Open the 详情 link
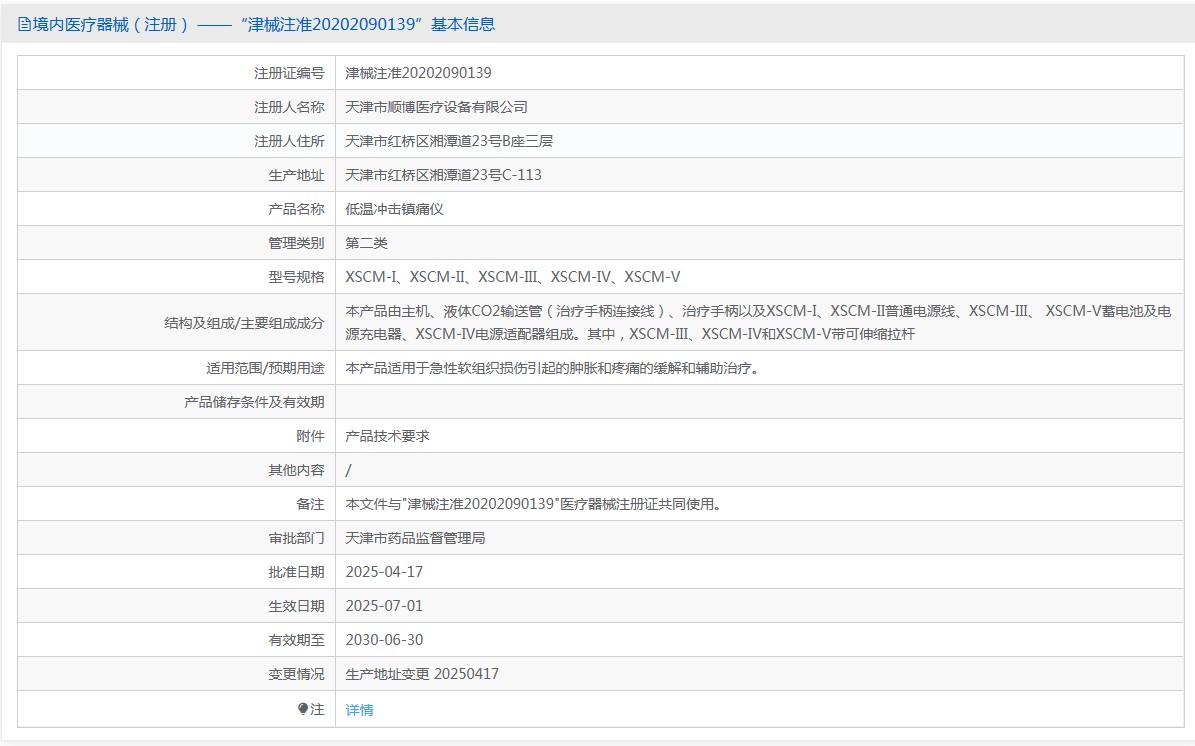This screenshot has height=746, width=1195. coord(360,709)
